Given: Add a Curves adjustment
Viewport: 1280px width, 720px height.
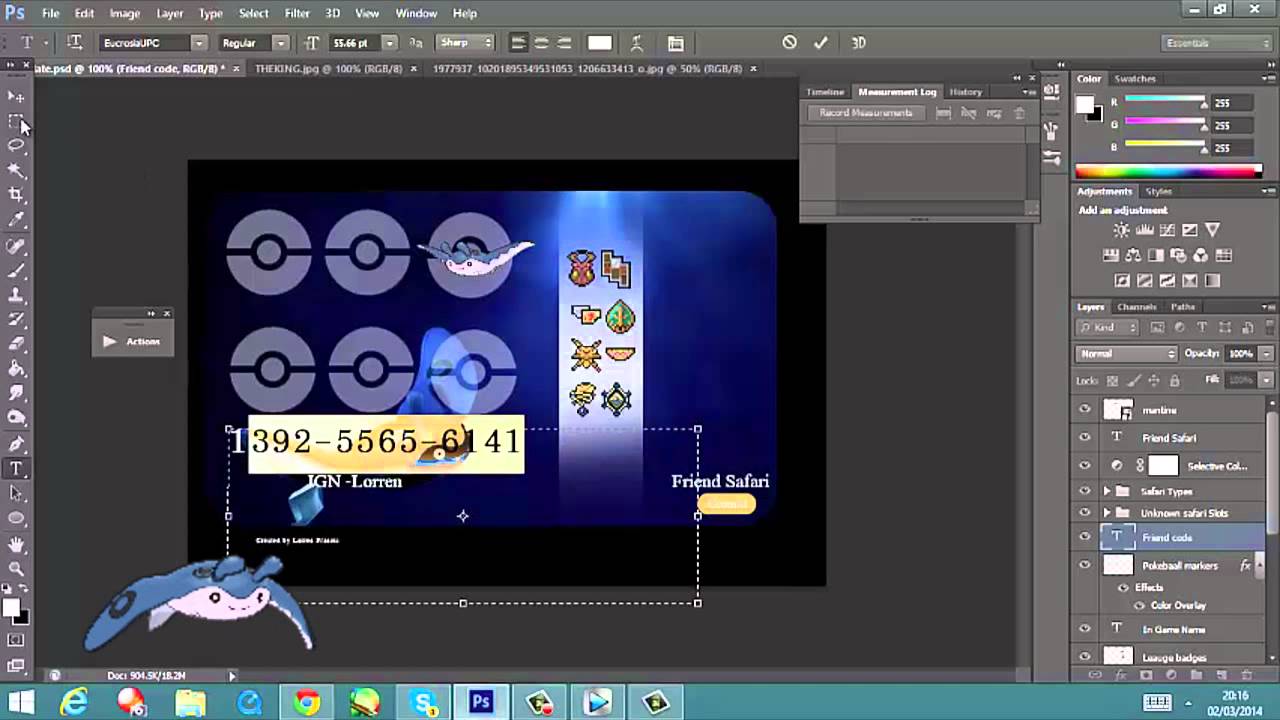Looking at the screenshot, I should point(1167,230).
